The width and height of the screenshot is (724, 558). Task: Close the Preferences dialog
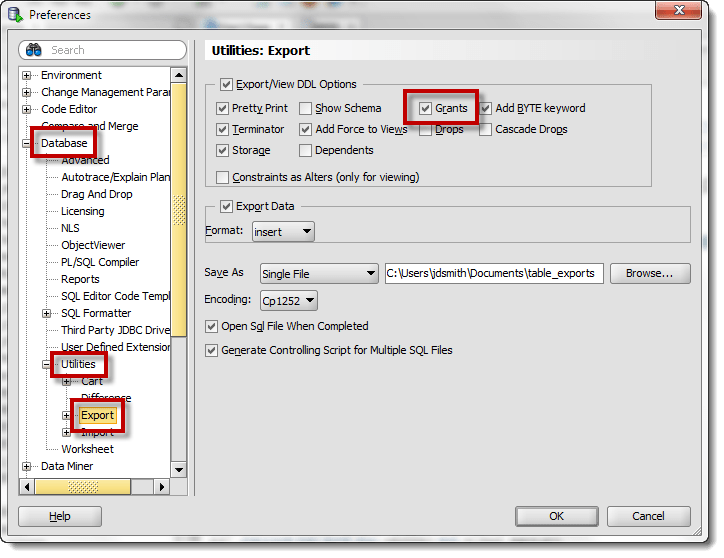point(679,10)
